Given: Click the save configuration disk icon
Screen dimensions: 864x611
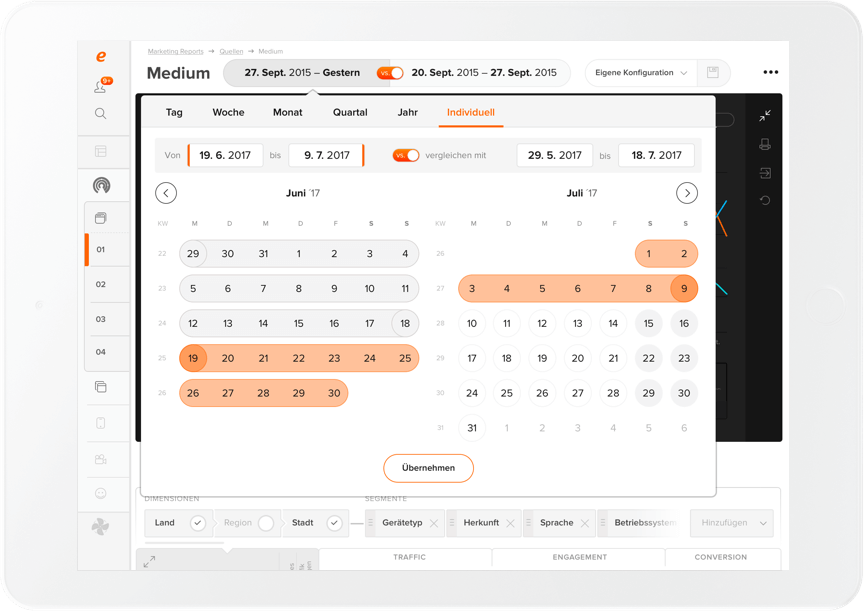Looking at the screenshot, I should point(713,73).
